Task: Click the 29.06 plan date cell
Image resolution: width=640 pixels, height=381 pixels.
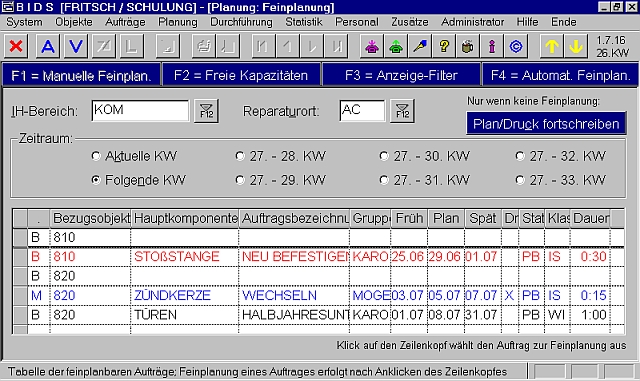Action: [446, 257]
